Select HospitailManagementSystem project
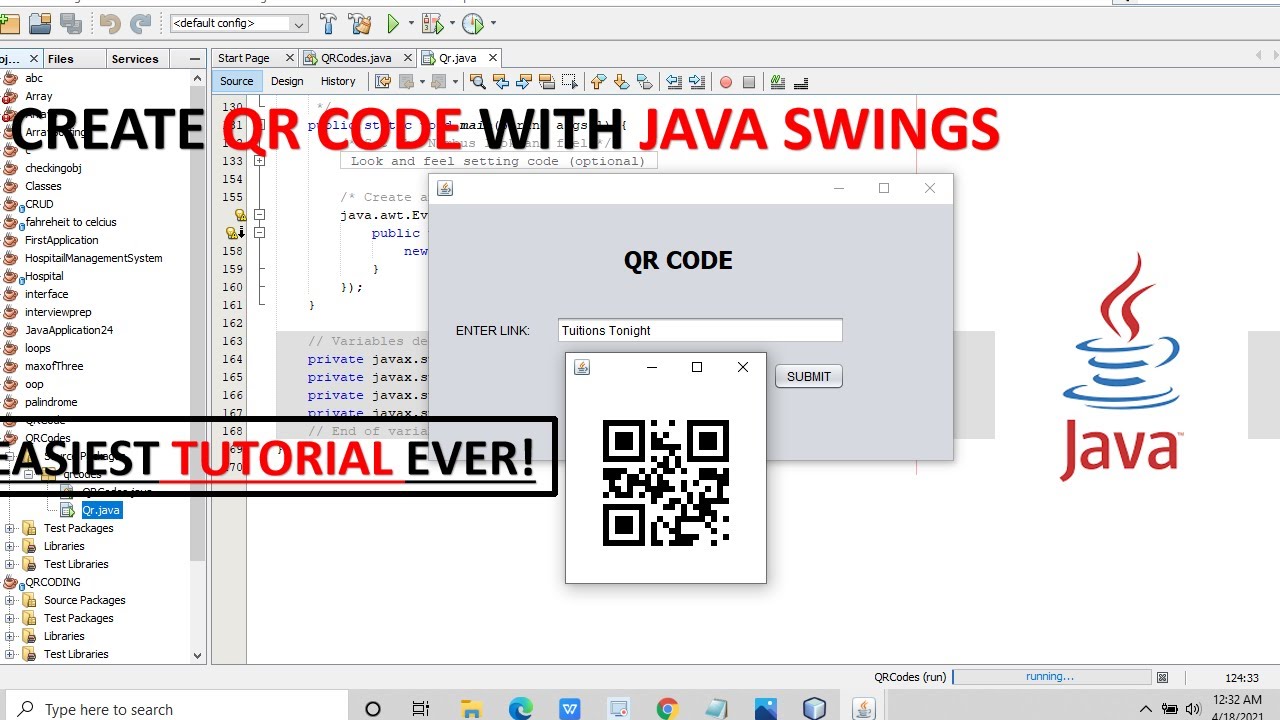This screenshot has width=1280, height=720. point(93,258)
